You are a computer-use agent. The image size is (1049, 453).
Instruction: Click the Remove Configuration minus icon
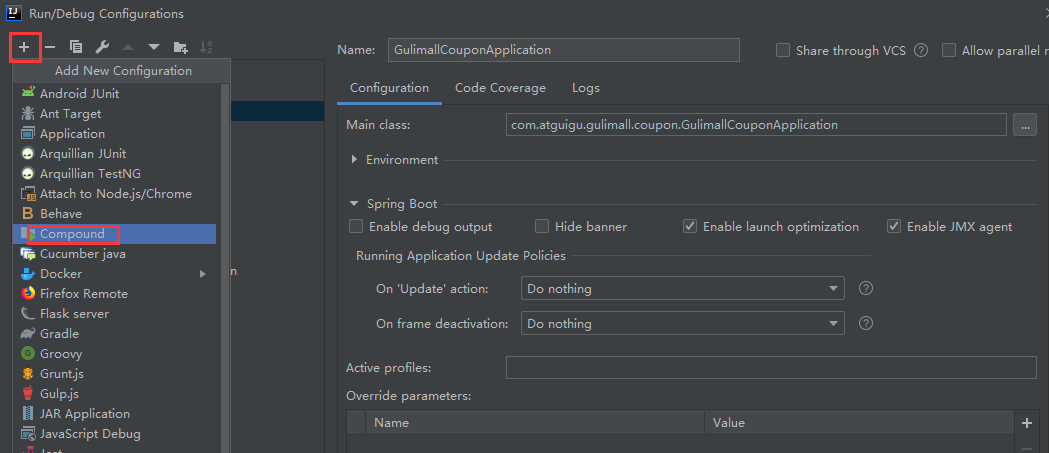click(x=50, y=47)
